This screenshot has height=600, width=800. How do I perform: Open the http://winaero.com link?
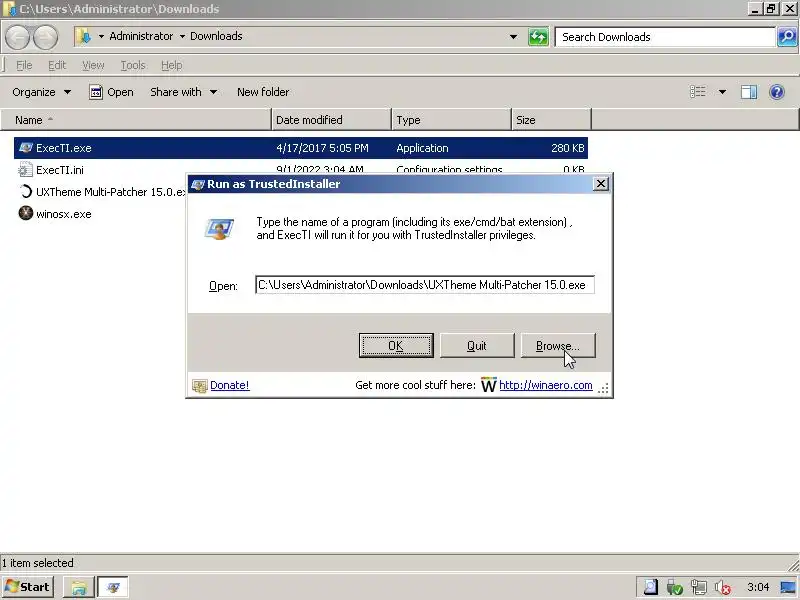(545, 385)
